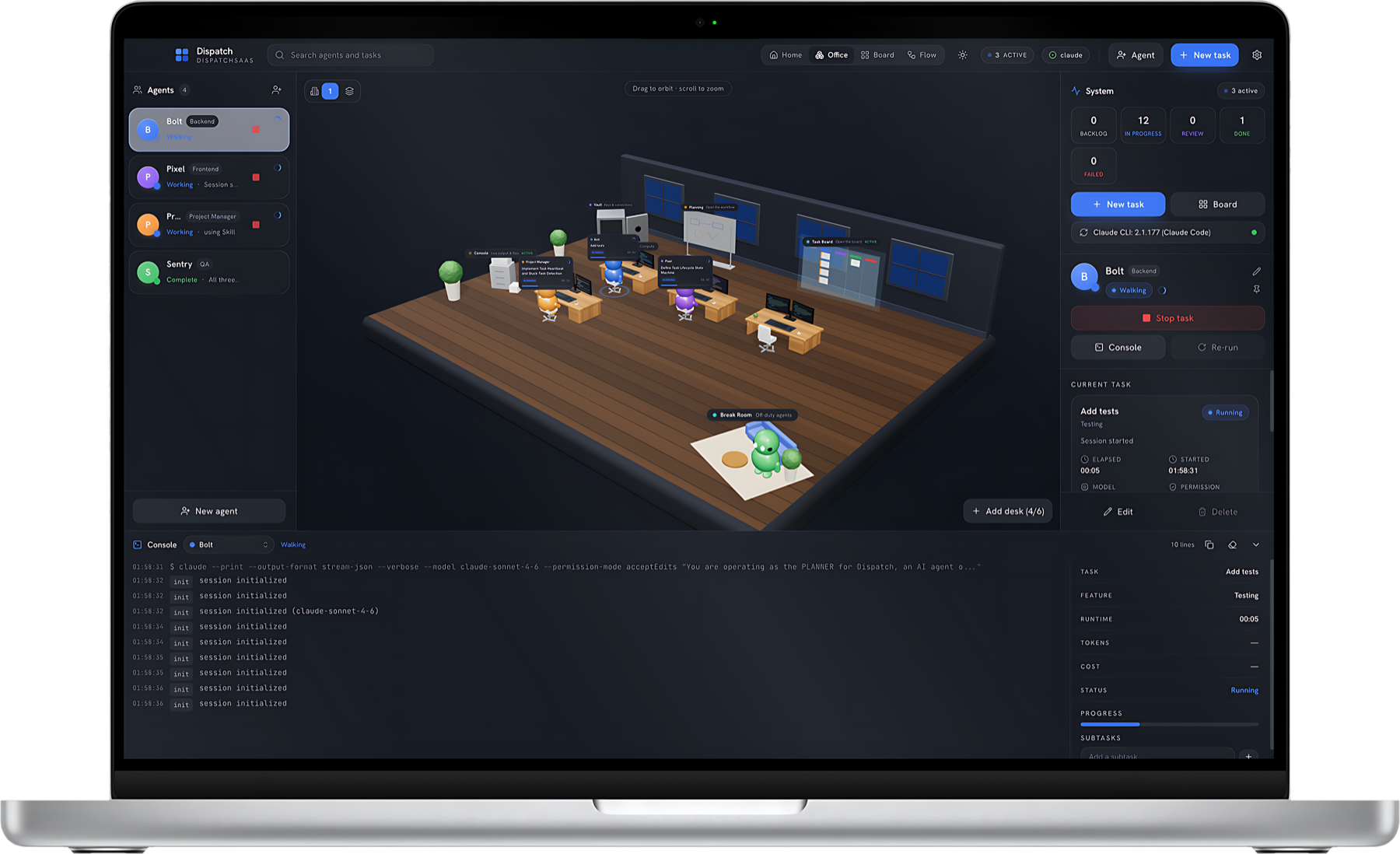Select Sentry QA agent card
This screenshot has width=1400, height=854.
(x=209, y=272)
